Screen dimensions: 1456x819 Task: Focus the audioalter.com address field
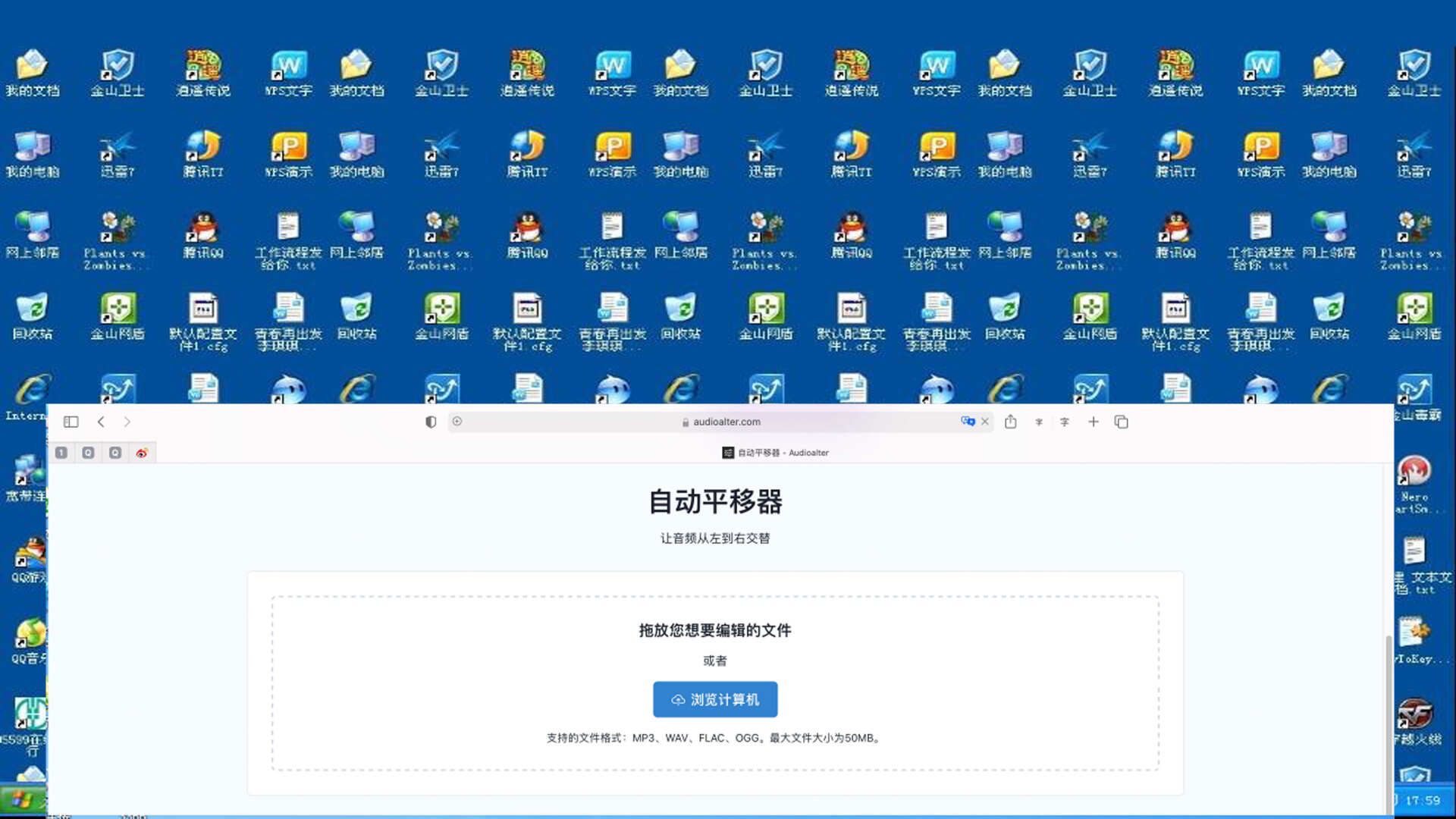(x=720, y=422)
